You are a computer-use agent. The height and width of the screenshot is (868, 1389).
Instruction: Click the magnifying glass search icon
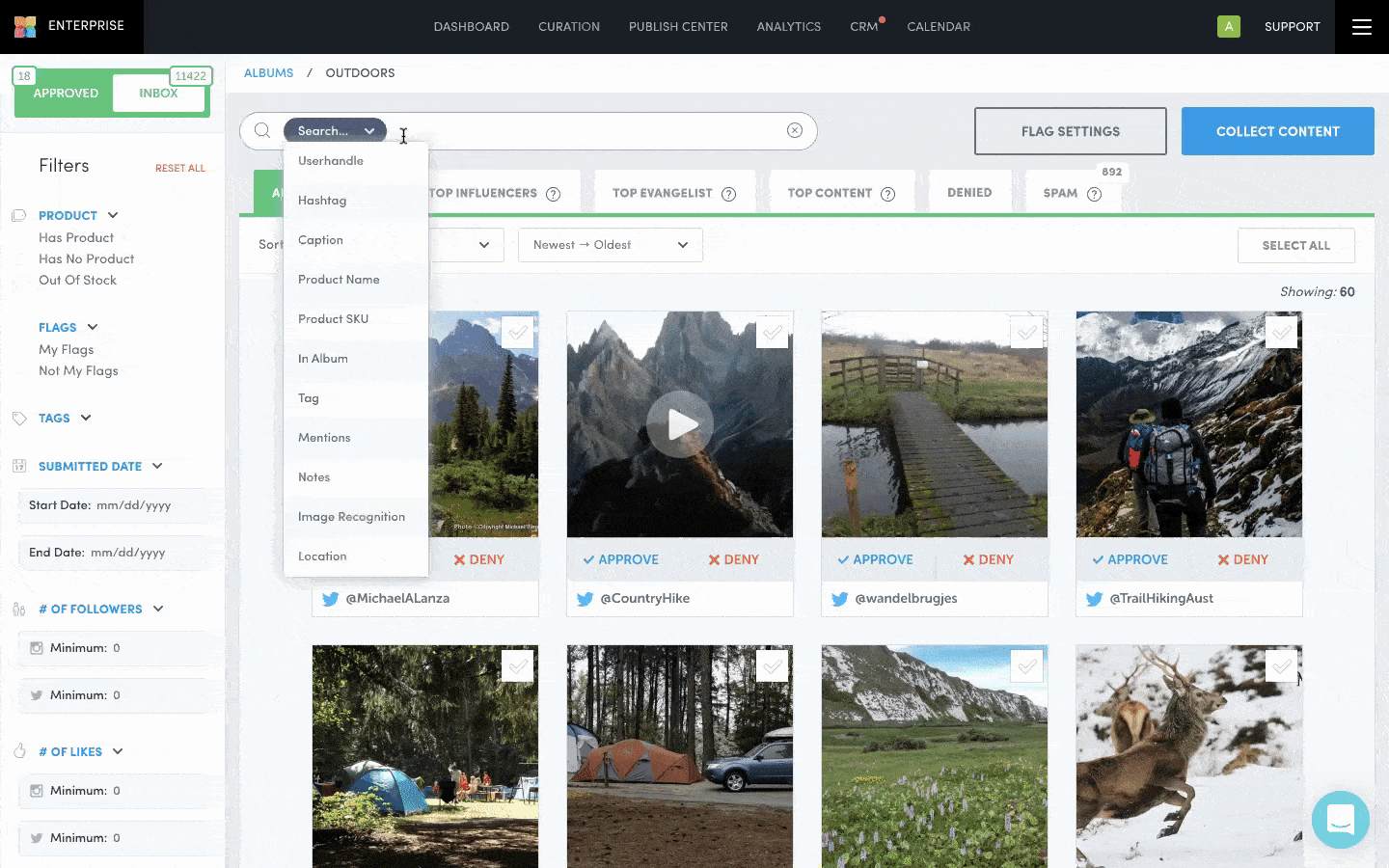261,130
